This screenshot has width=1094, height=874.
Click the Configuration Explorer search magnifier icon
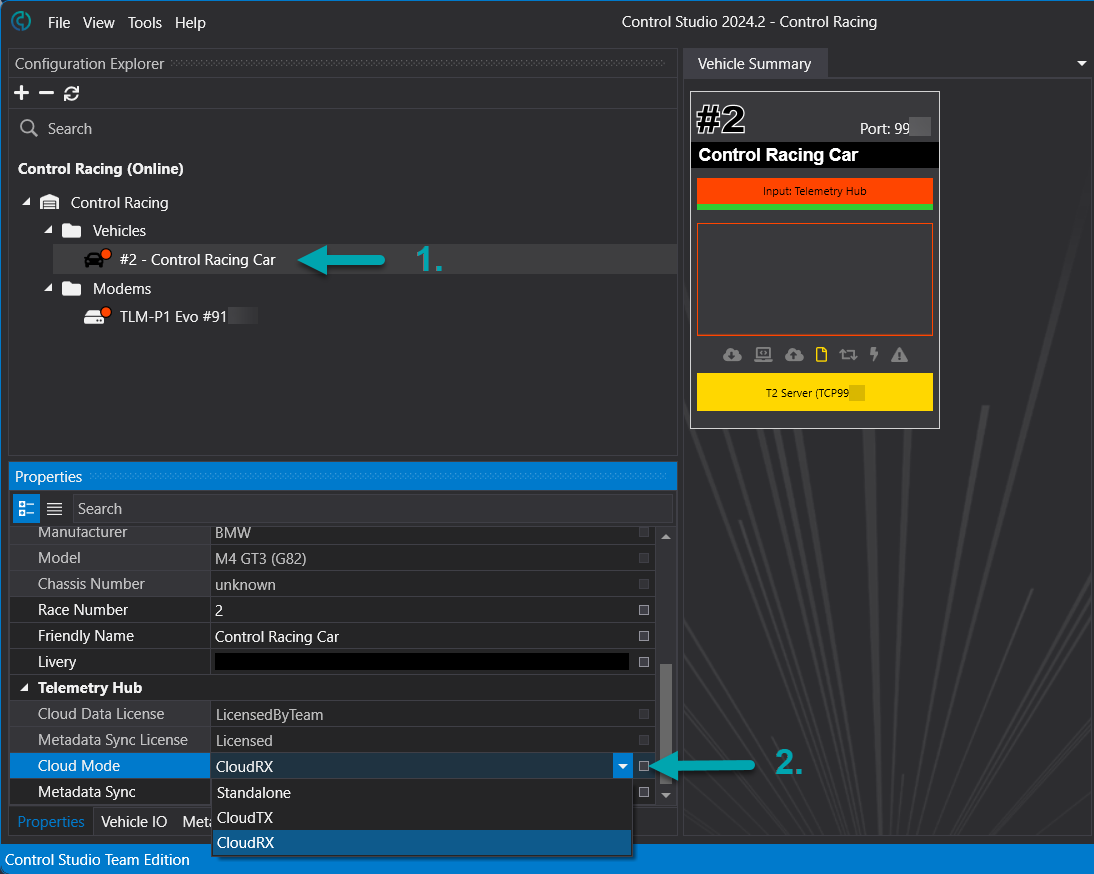[x=29, y=128]
